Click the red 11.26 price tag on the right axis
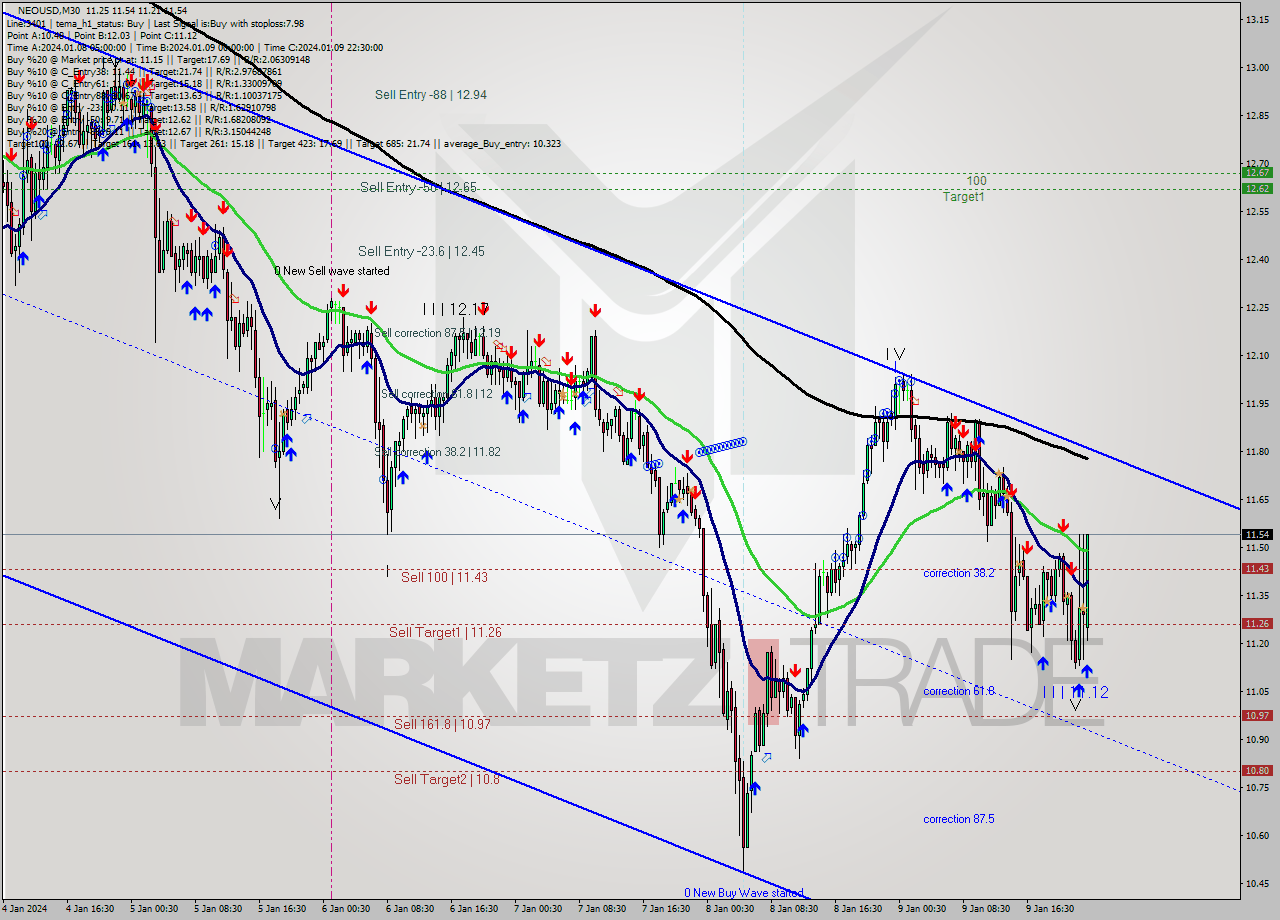The image size is (1280, 920). (1256, 623)
